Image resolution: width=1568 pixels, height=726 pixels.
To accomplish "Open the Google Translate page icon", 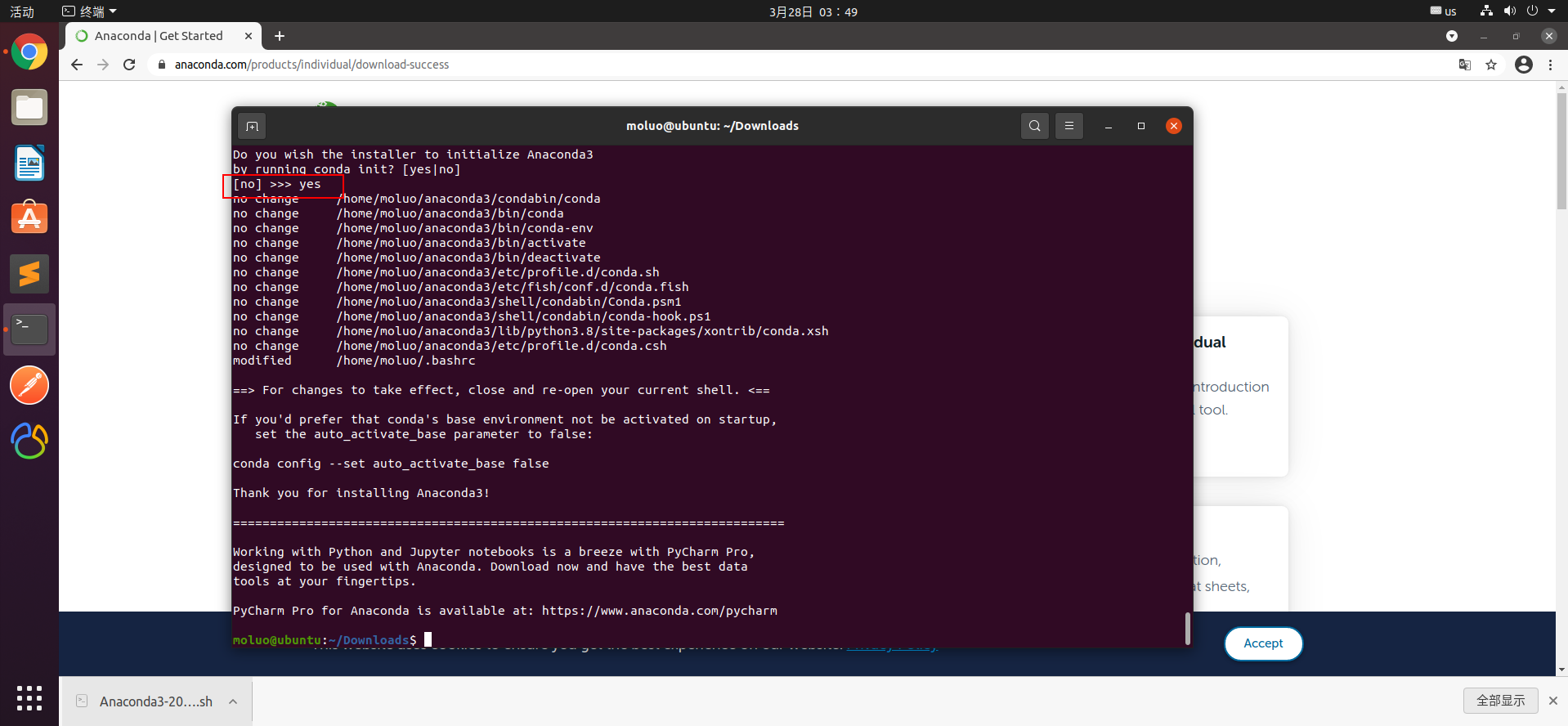I will click(1465, 65).
